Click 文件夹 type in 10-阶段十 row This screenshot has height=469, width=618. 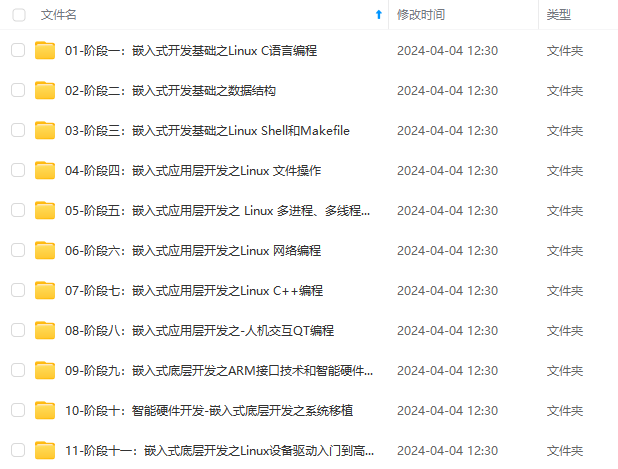(x=565, y=411)
